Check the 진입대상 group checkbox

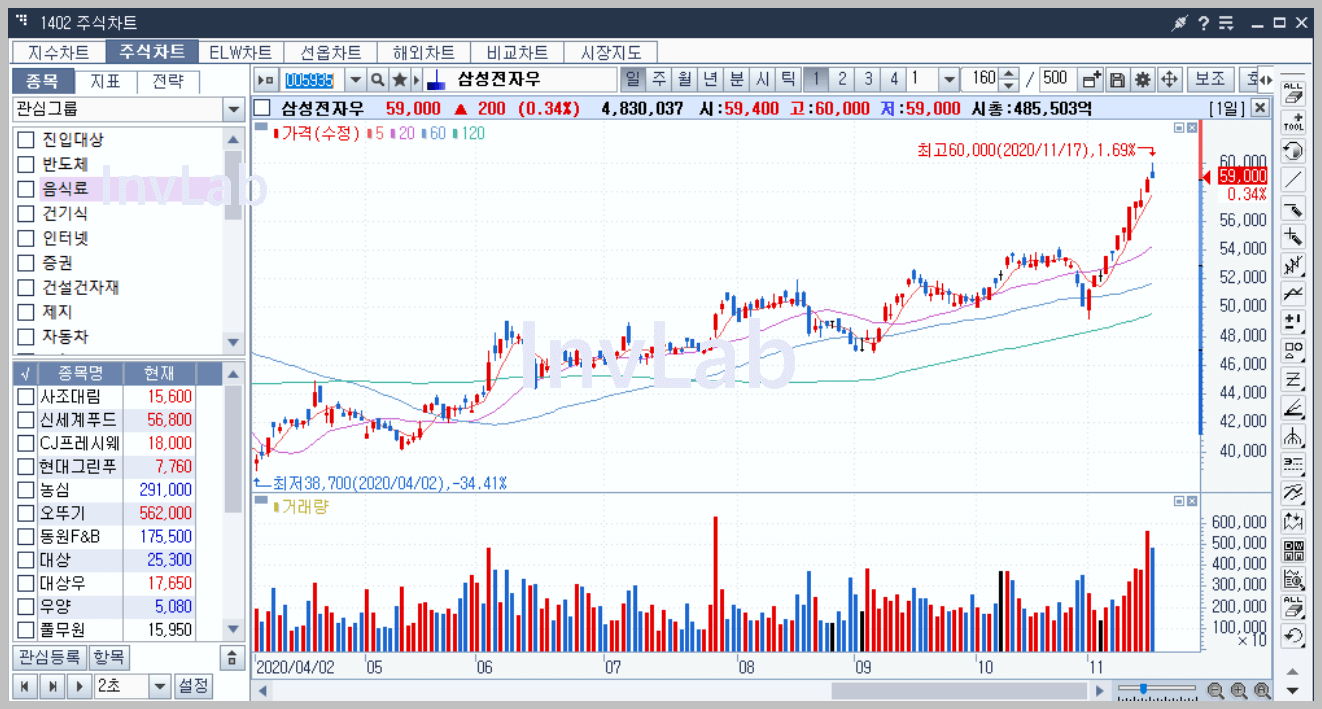point(26,139)
